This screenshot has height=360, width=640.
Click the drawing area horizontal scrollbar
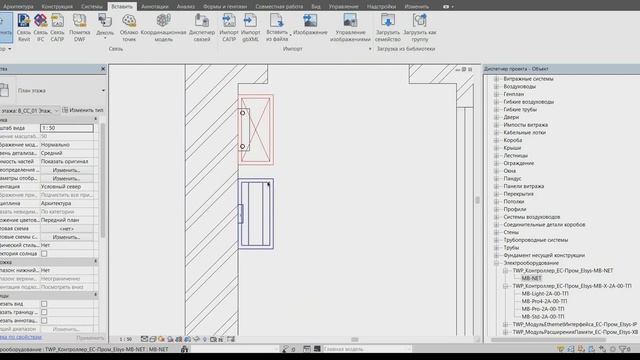click(x=355, y=339)
